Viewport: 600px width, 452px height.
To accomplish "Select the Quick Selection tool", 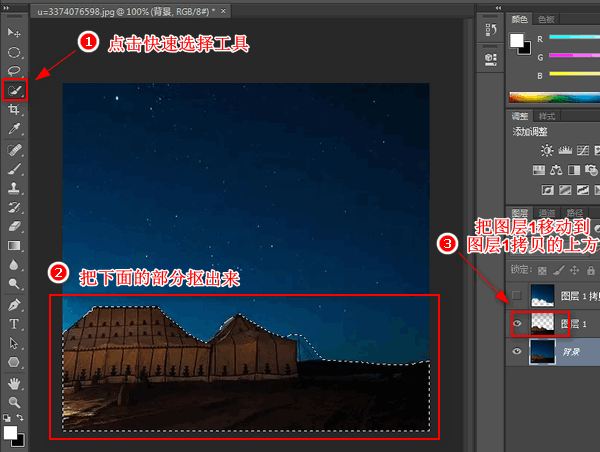I will tap(15, 90).
